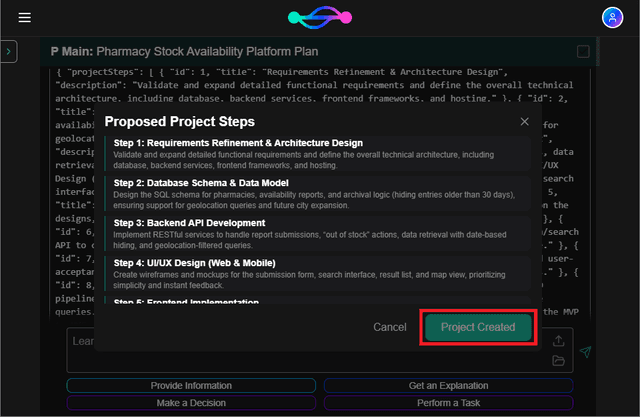640x417 pixels.
Task: Toggle the checkbox beside the plan title
Action: [x=583, y=51]
